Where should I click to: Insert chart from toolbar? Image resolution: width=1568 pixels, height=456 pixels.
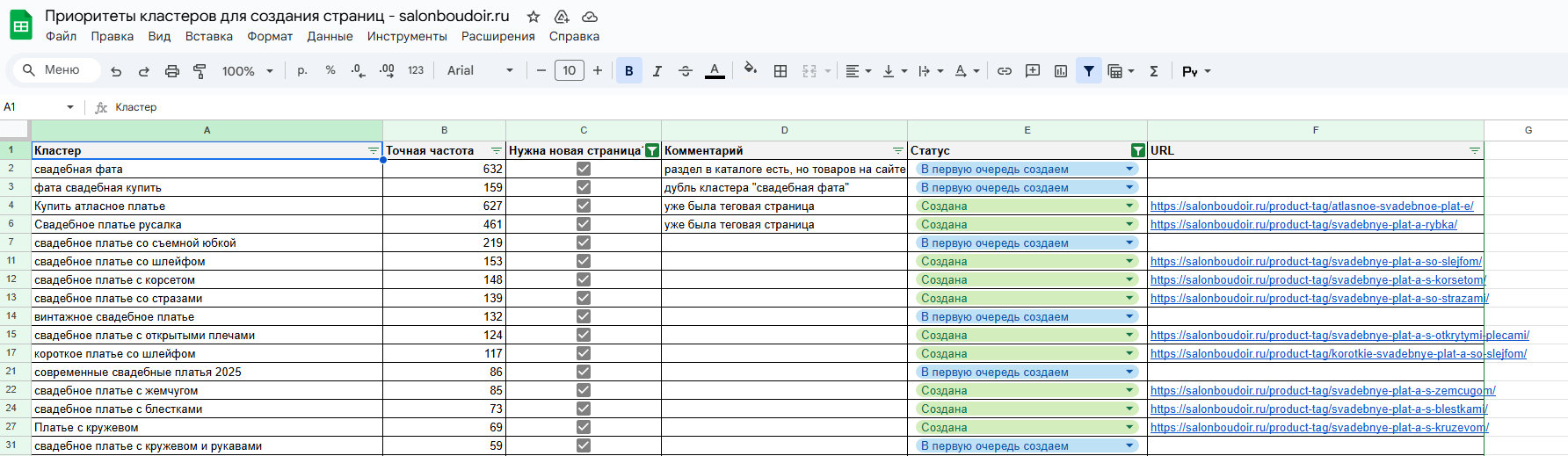[1061, 71]
